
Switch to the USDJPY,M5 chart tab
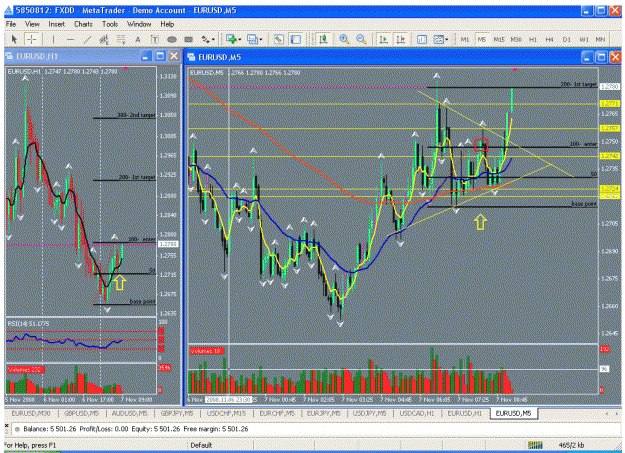369,414
